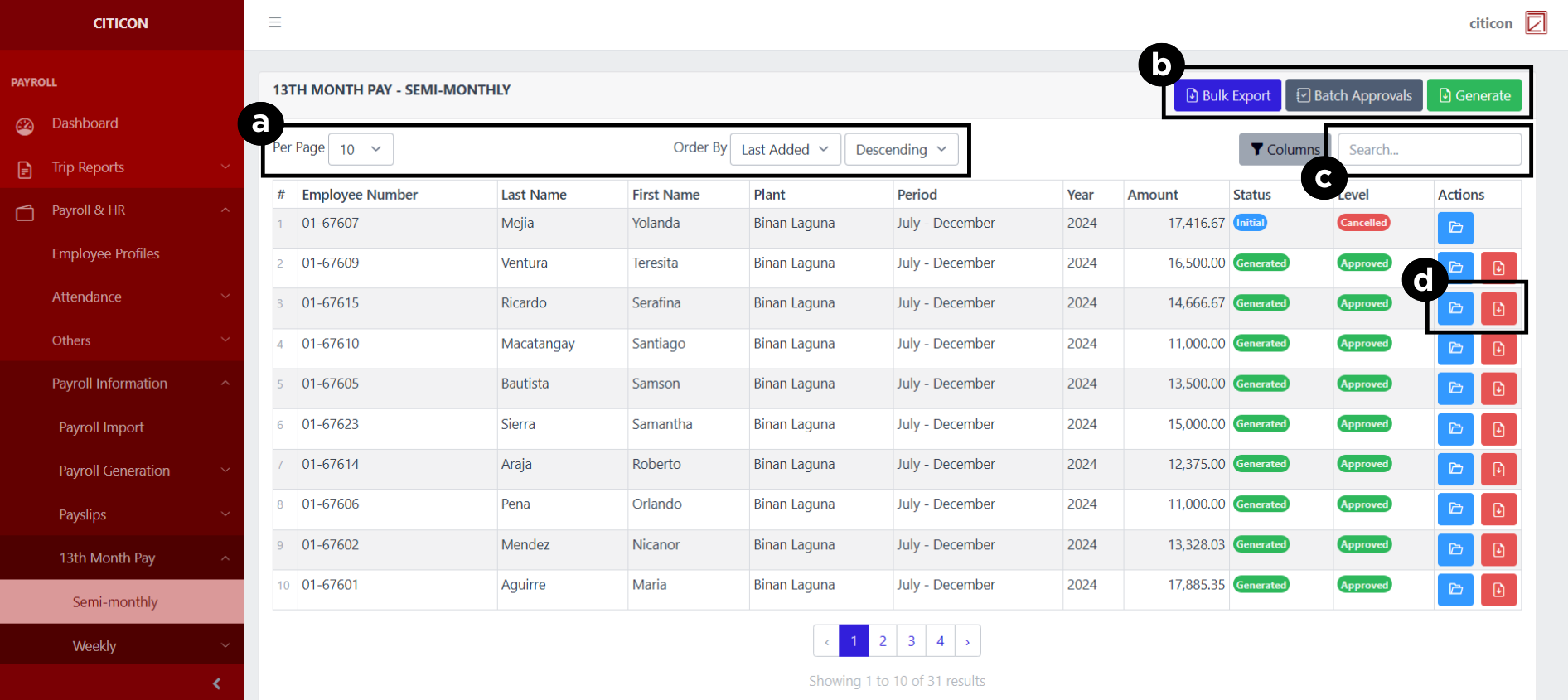Open Dashboard from the sidebar
The image size is (1568, 700).
click(x=85, y=123)
